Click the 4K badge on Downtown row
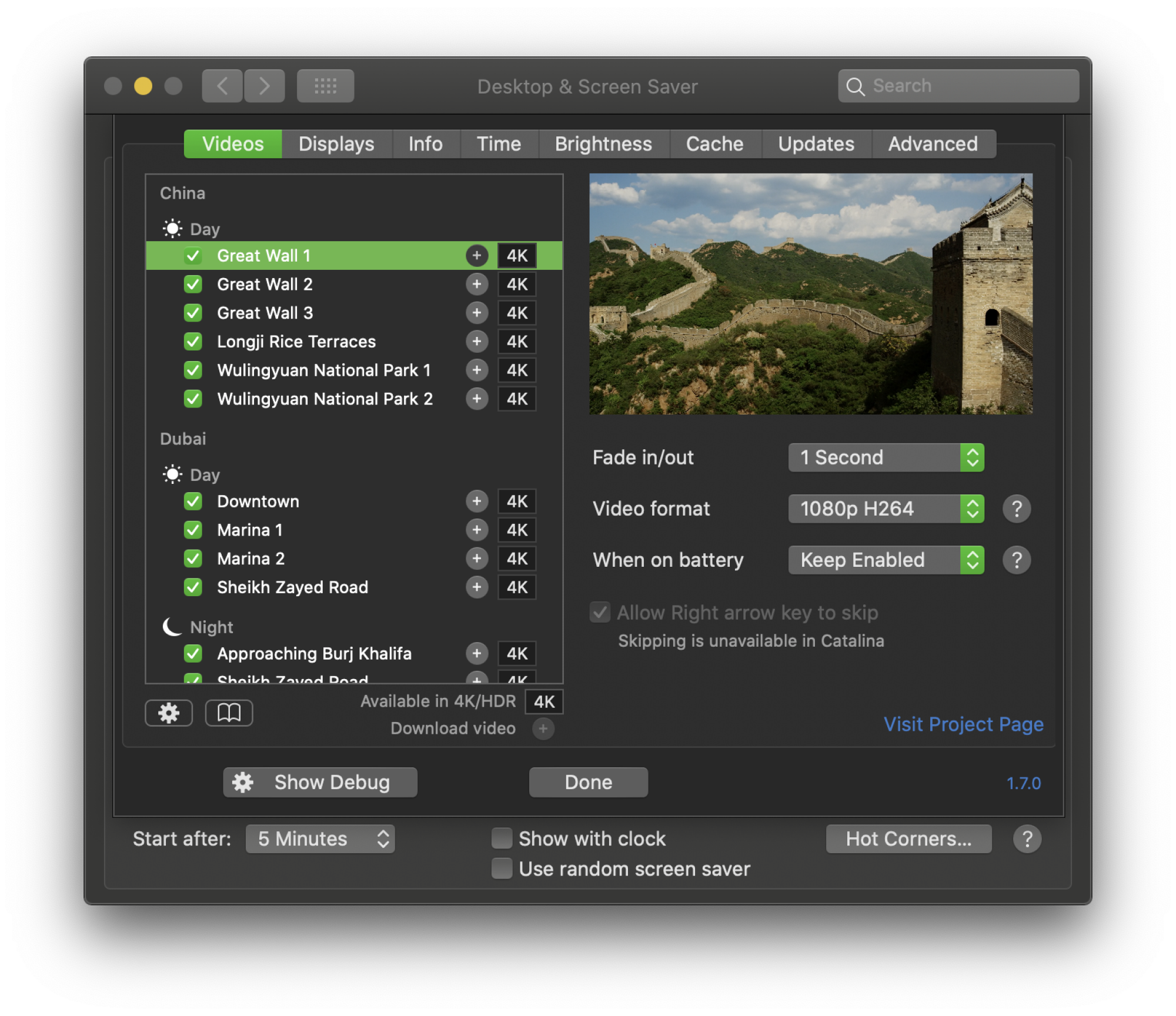This screenshot has height=1016, width=1176. click(517, 502)
